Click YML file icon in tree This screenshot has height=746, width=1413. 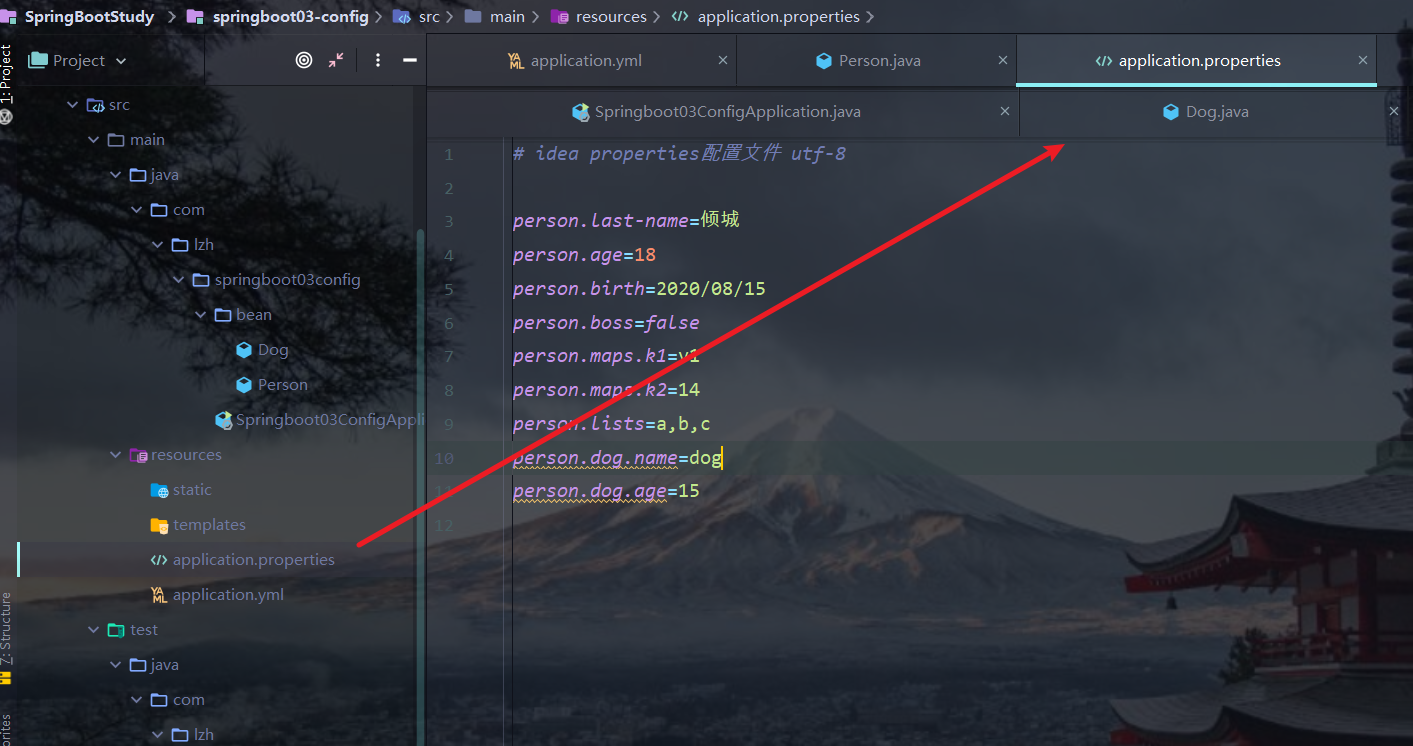click(x=159, y=595)
